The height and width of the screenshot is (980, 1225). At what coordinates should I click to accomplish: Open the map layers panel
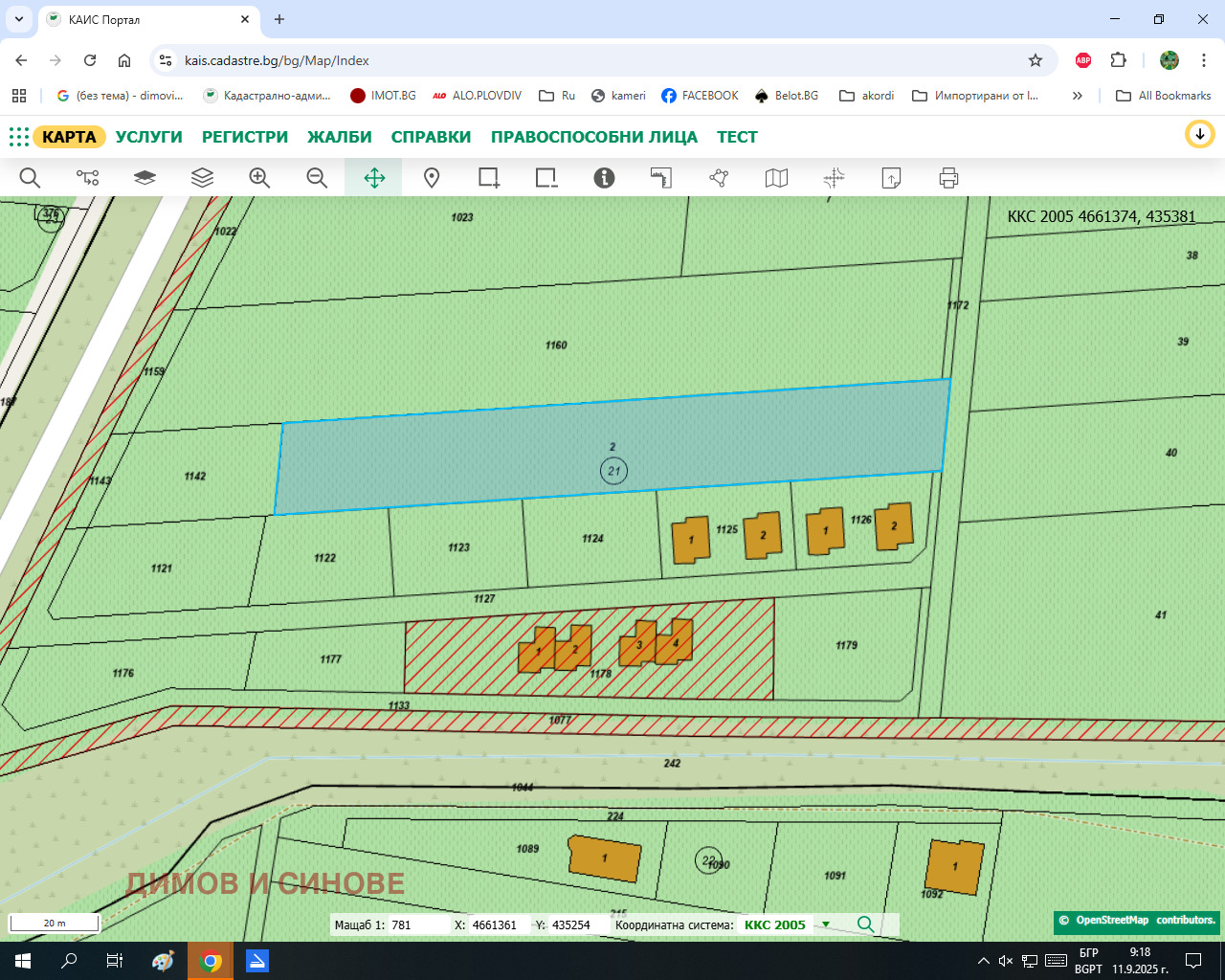202,178
